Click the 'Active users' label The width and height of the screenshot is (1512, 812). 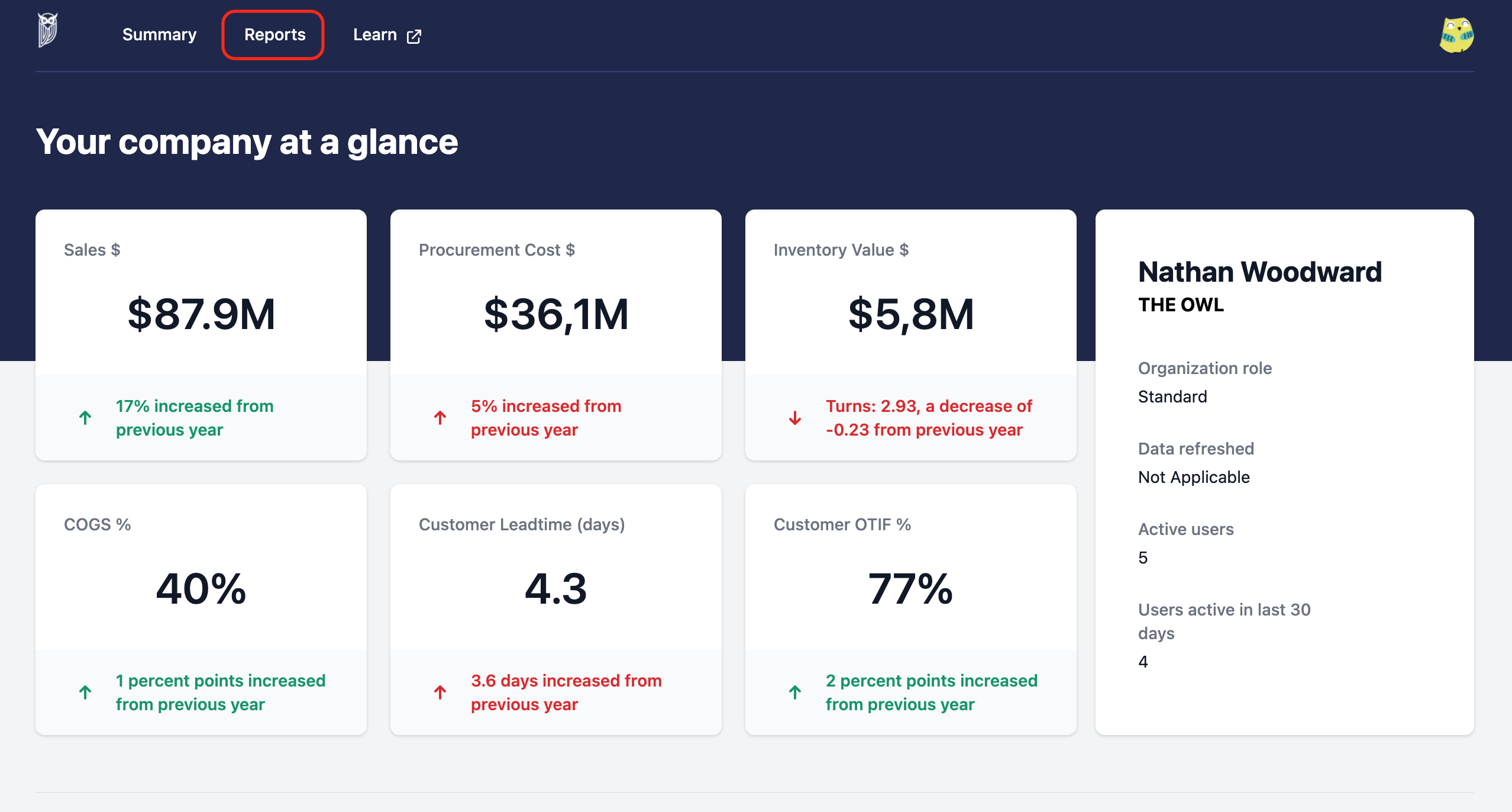(1186, 529)
